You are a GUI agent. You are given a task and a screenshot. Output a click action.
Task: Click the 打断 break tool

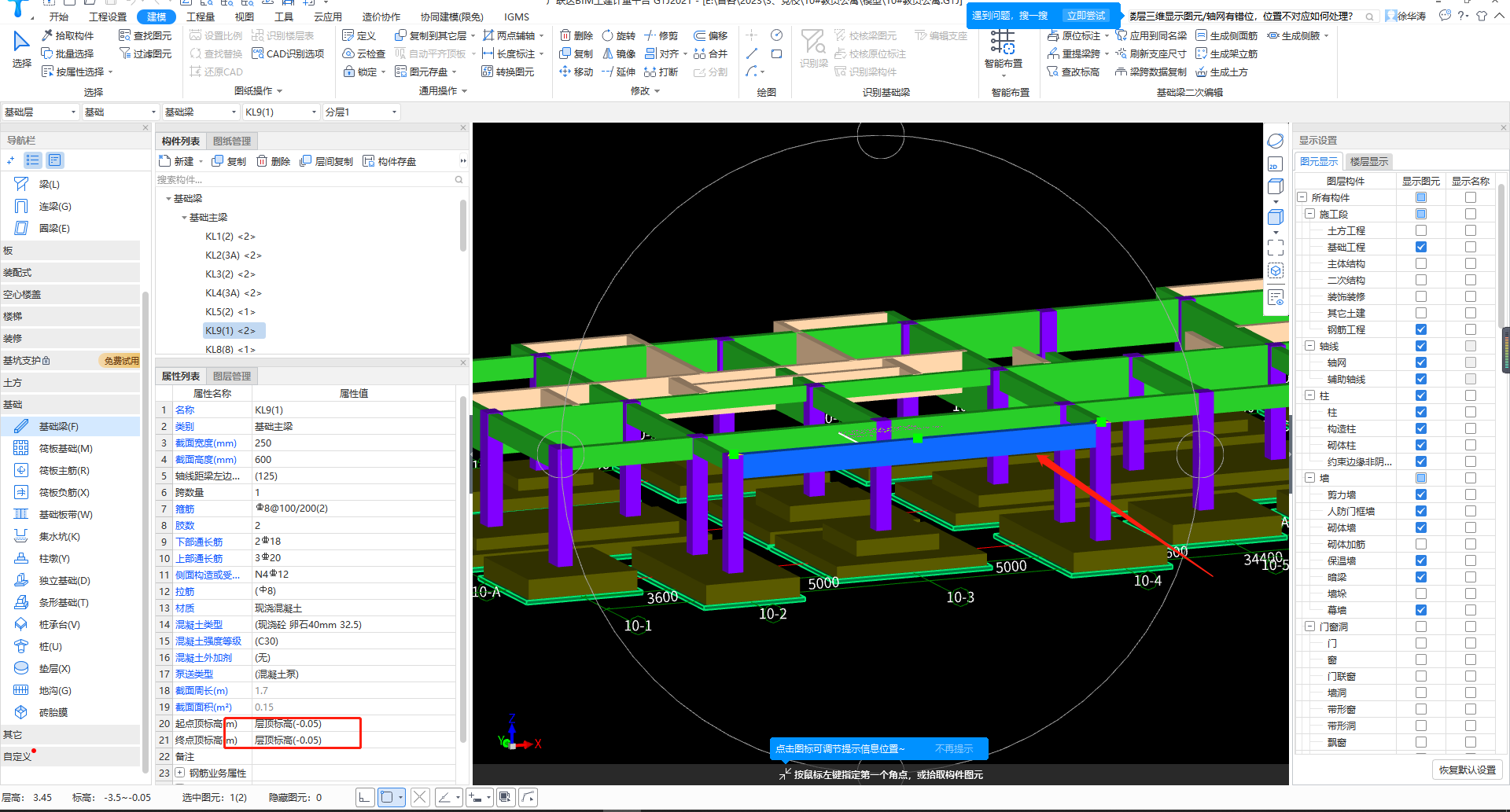click(661, 72)
